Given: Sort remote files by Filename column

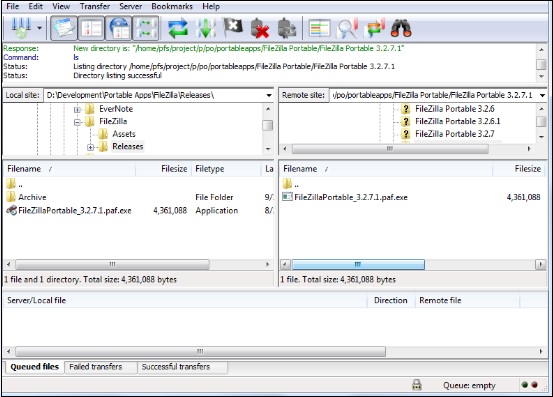Looking at the screenshot, I should point(386,169).
